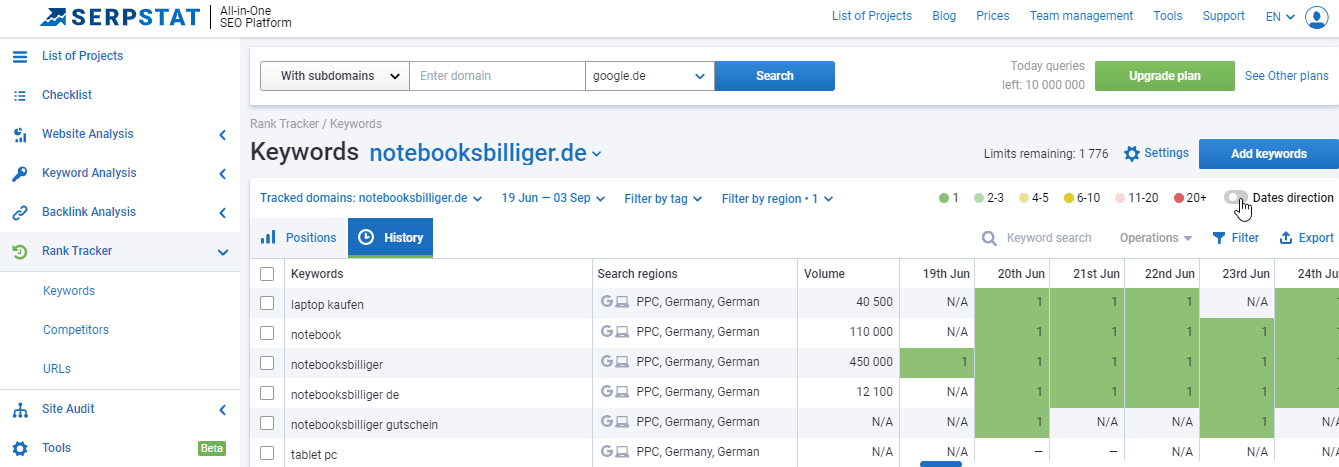Select the laptop kaufen row checkbox
Image resolution: width=1339 pixels, height=467 pixels.
[267, 302]
